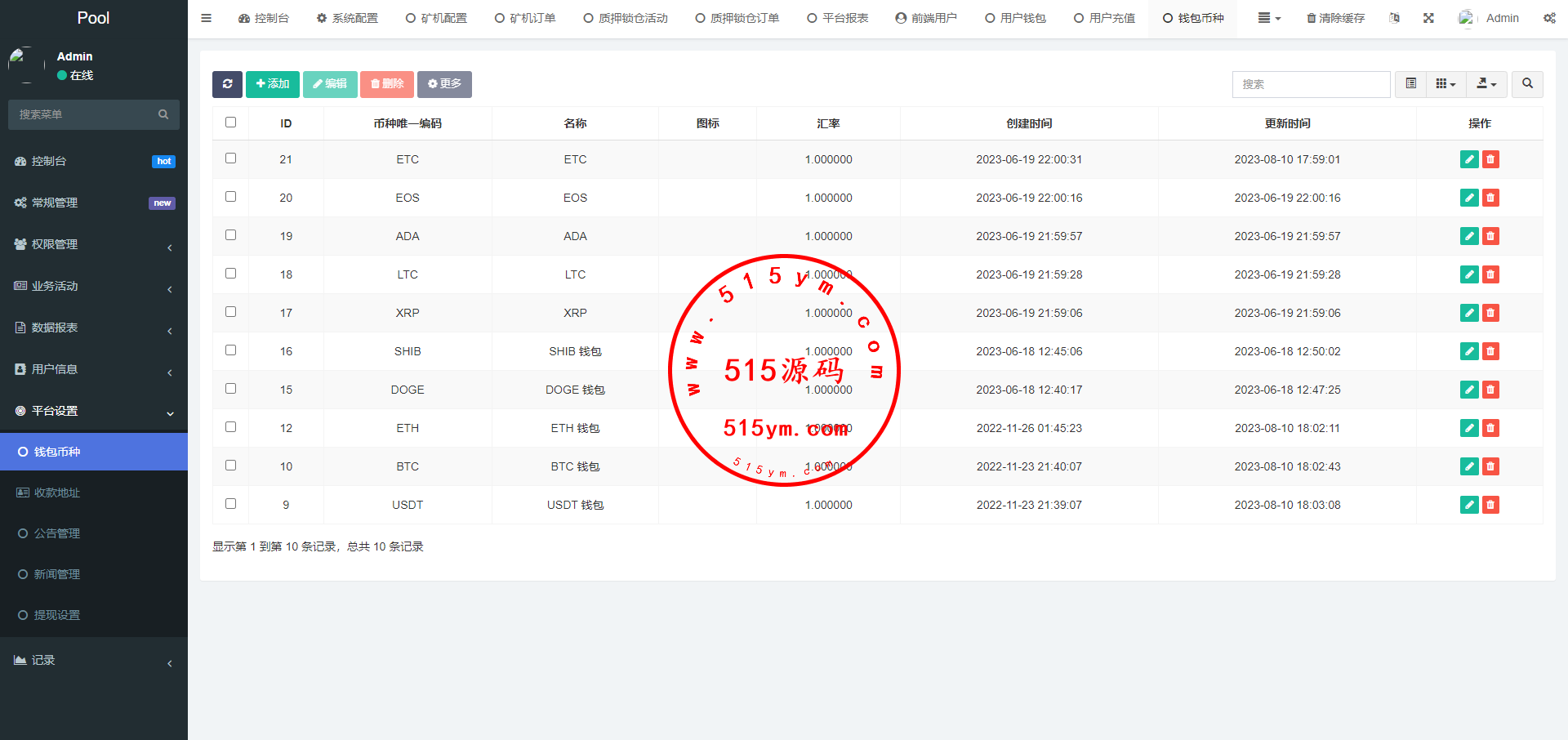Click the 清除缓存 link in top bar

point(1335,18)
